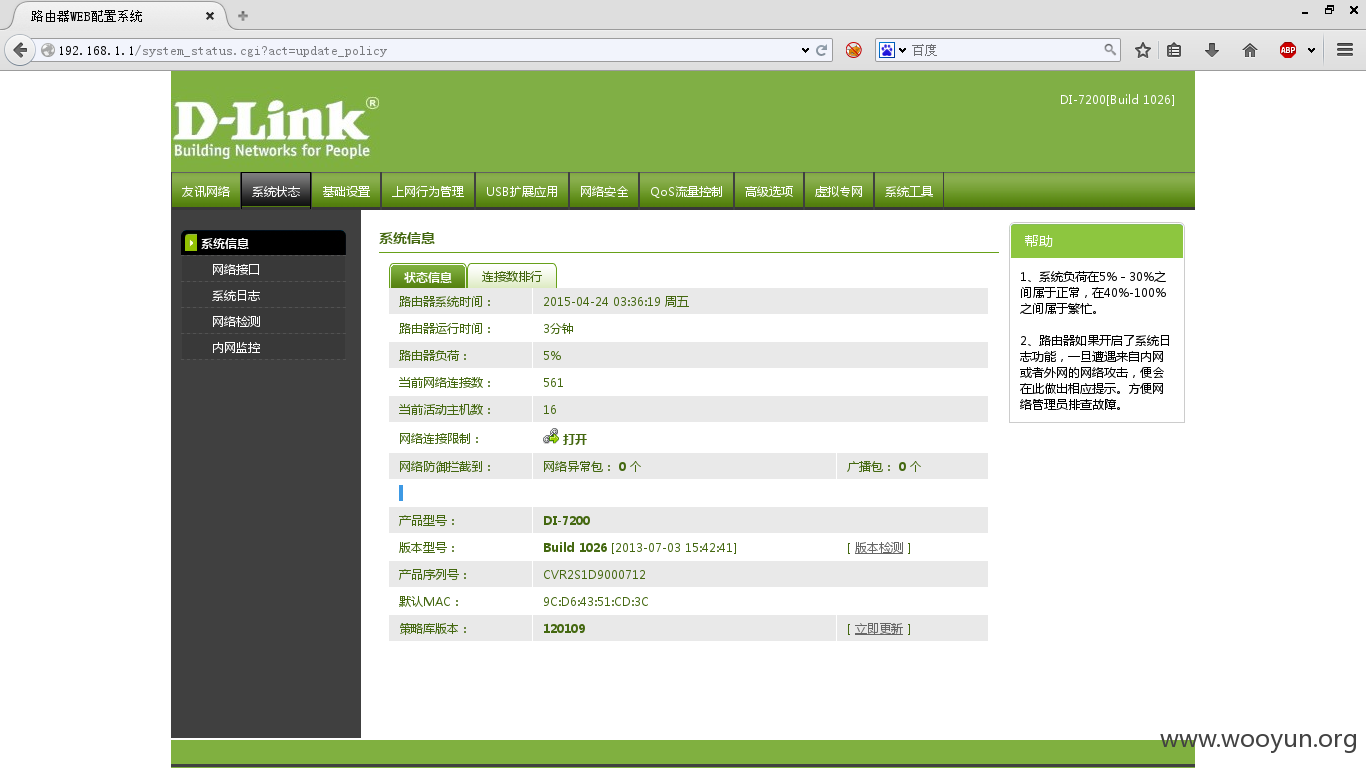Viewport: 1366px width, 768px height.
Task: Select 系统信息 in the sidebar
Action: point(263,243)
